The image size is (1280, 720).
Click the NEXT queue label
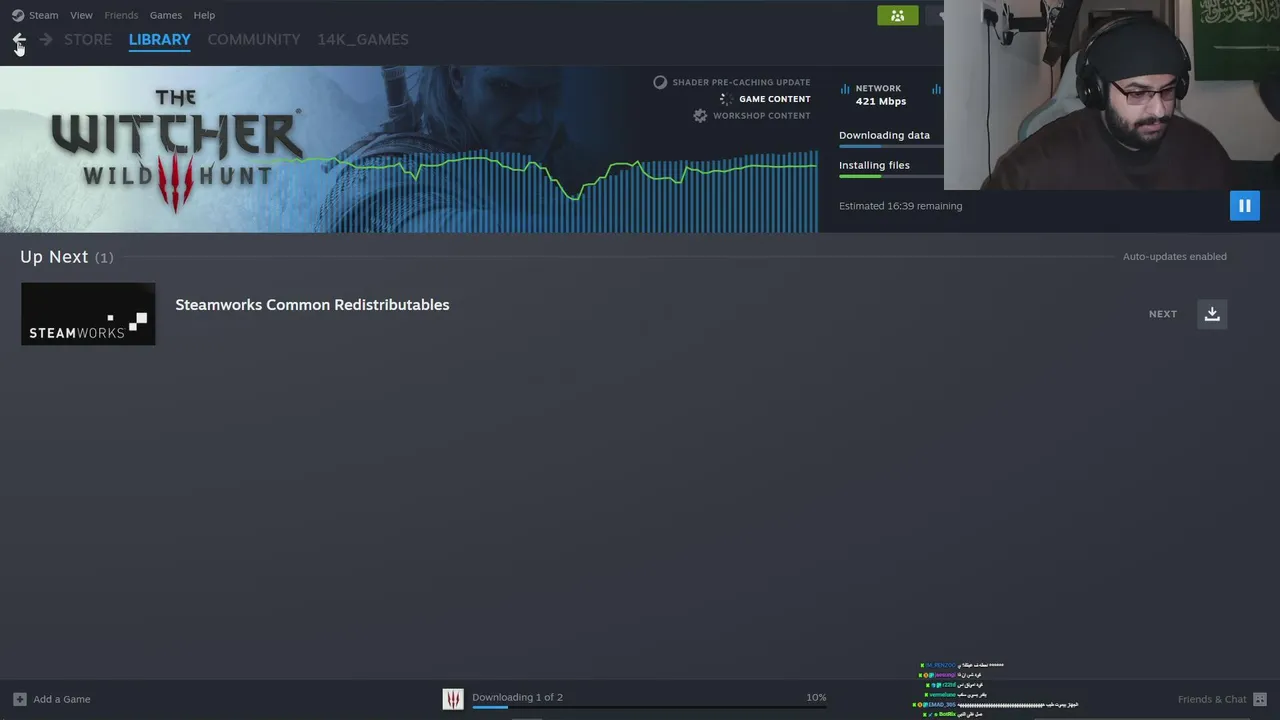(x=1162, y=314)
